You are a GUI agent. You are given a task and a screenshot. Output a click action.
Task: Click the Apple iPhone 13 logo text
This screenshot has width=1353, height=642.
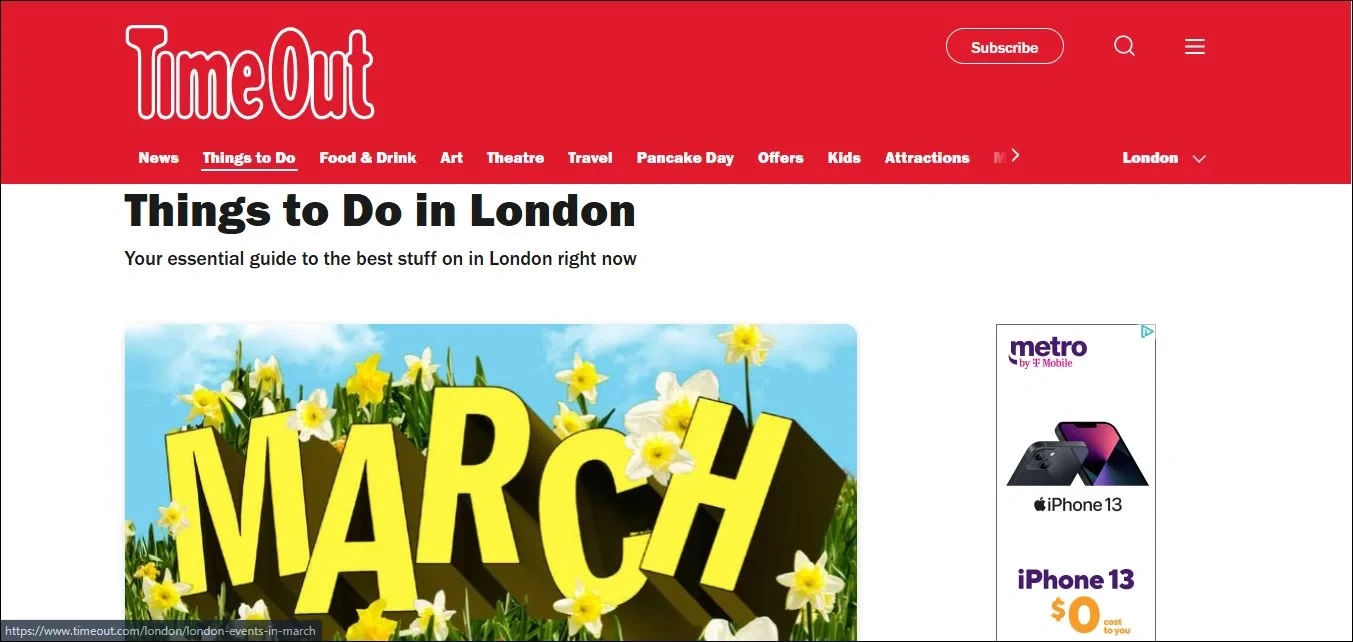click(x=1077, y=505)
